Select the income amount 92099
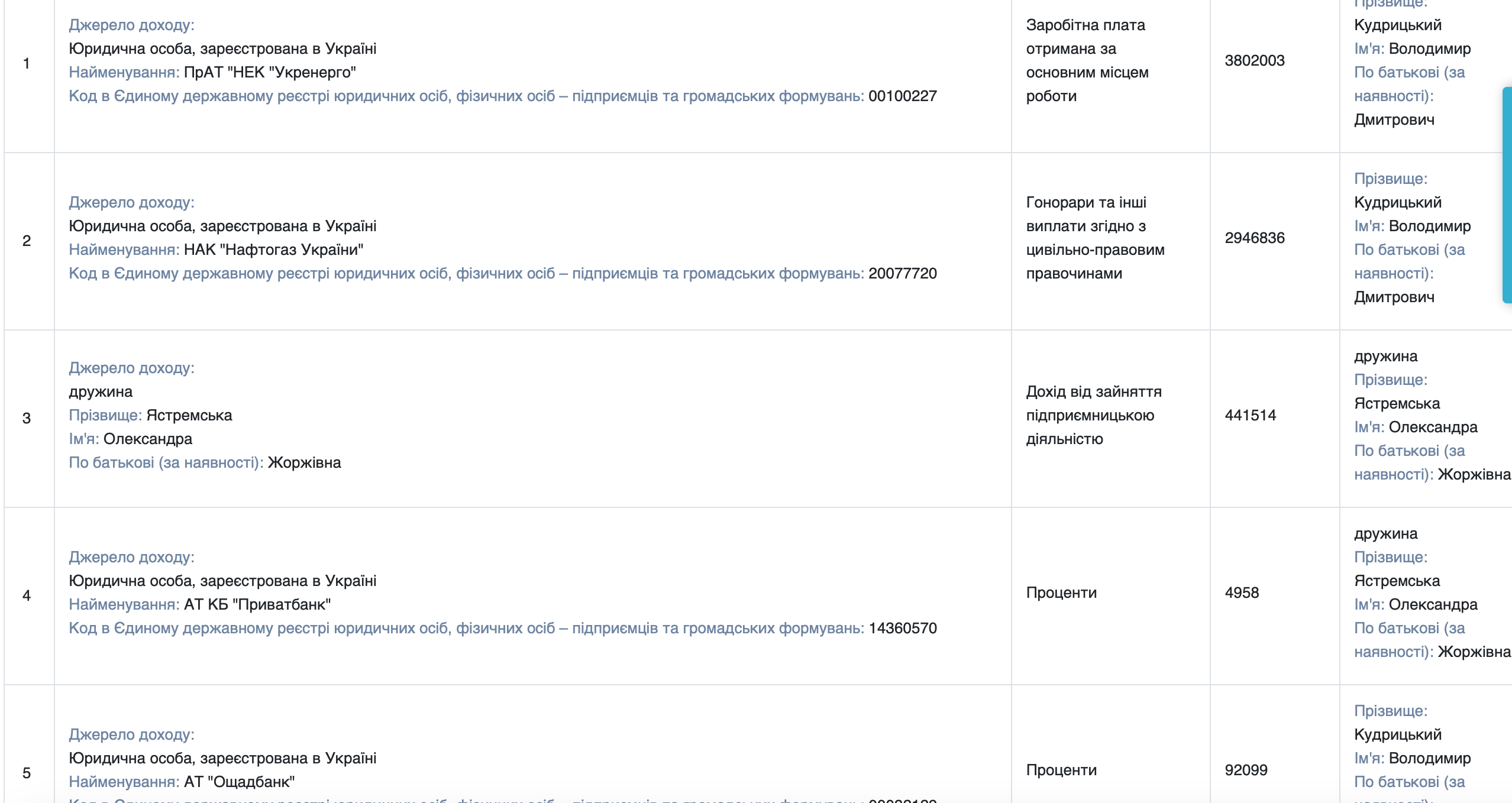 click(1246, 770)
